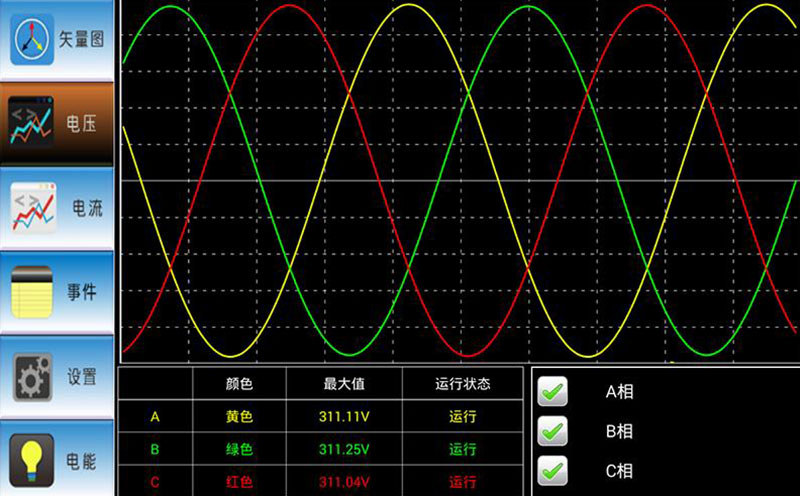Image resolution: width=800 pixels, height=496 pixels.
Task: Open the light bulb energy icon
Action: point(32,460)
